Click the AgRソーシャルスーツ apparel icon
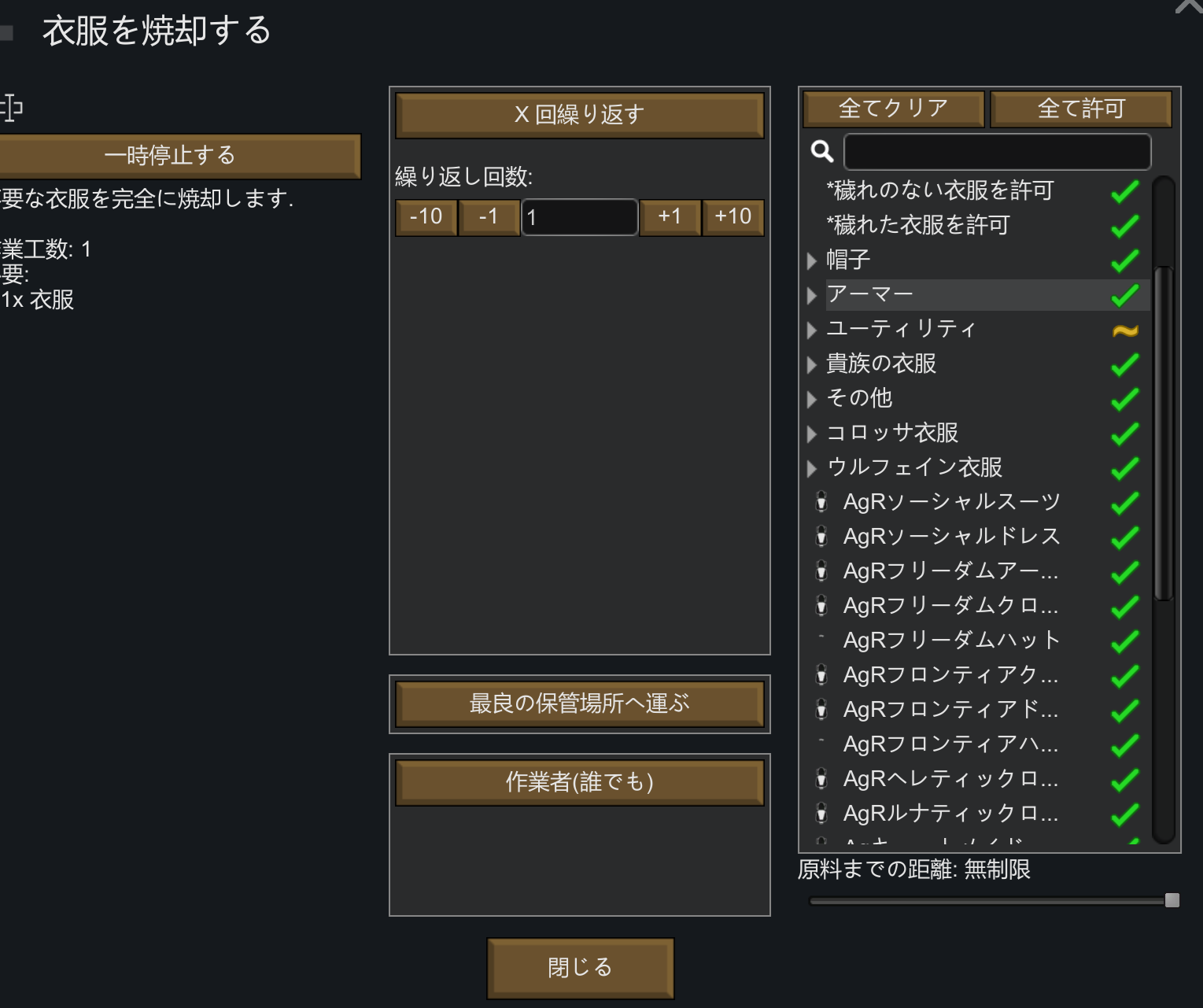Screen dimensions: 1203x1008 coord(821,501)
